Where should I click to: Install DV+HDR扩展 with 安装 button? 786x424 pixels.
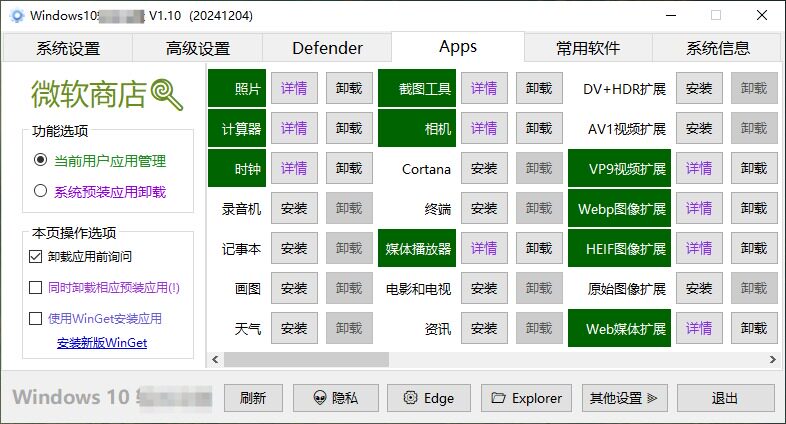[x=699, y=88]
